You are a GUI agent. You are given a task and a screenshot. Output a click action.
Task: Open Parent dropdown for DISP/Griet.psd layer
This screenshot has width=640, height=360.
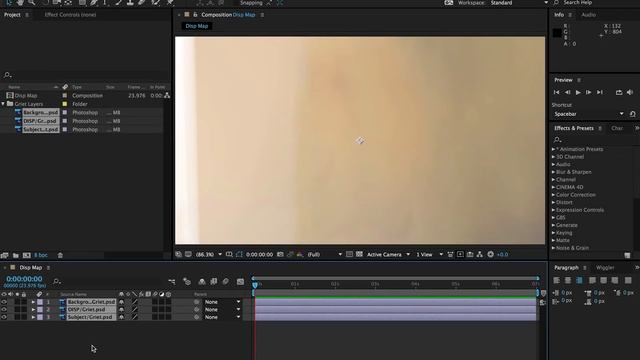coord(222,309)
